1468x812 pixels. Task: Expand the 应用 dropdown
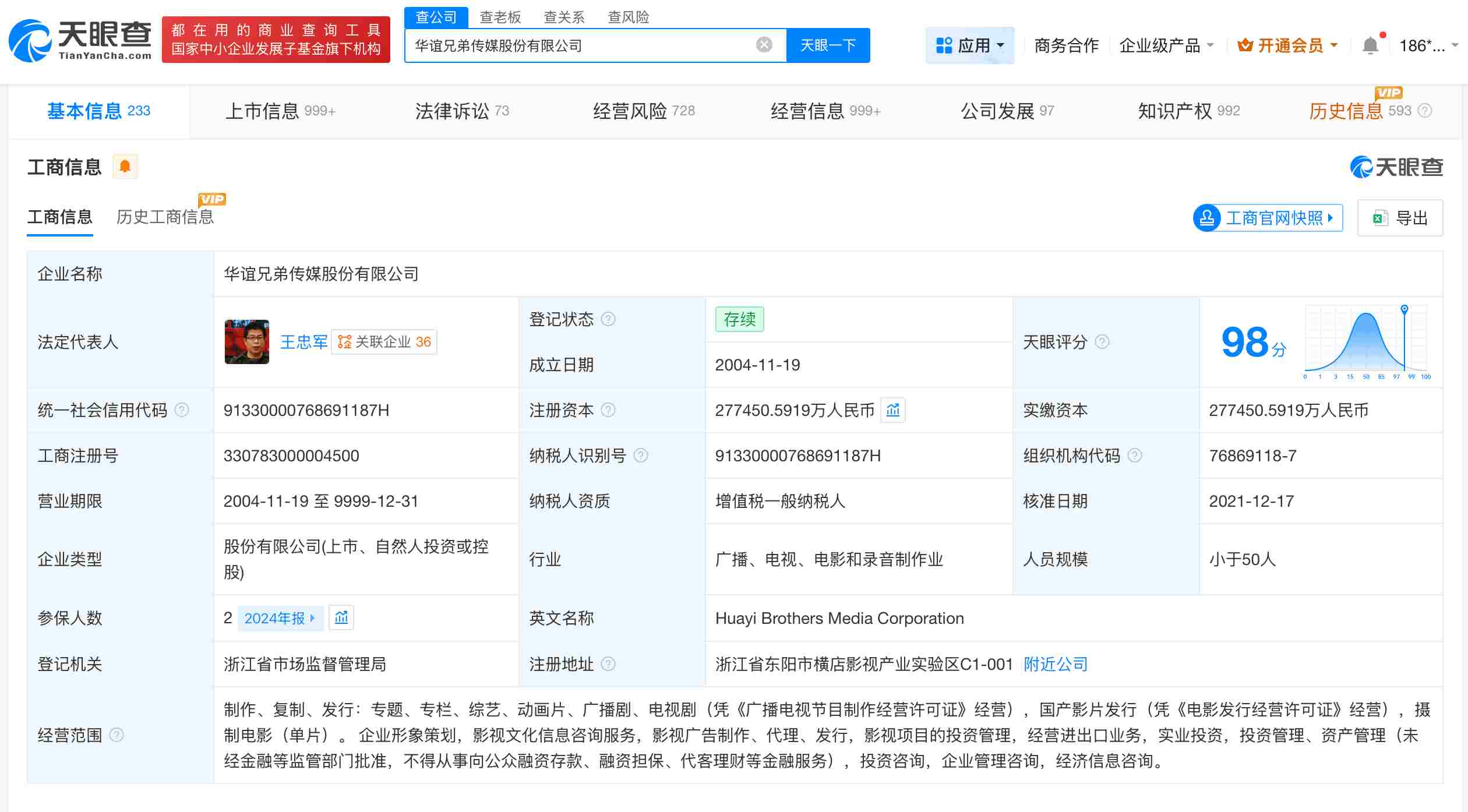click(x=974, y=45)
